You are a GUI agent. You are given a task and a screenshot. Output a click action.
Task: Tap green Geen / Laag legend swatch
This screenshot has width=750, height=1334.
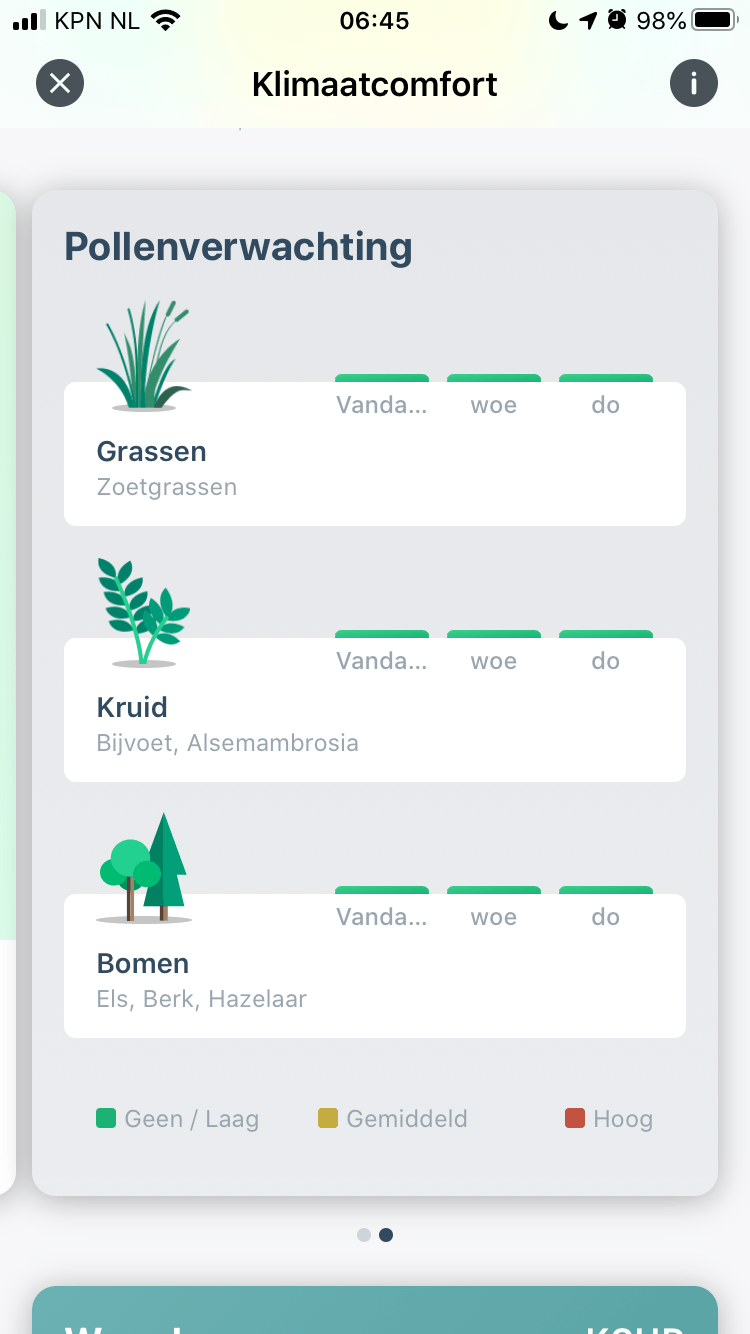click(106, 1118)
